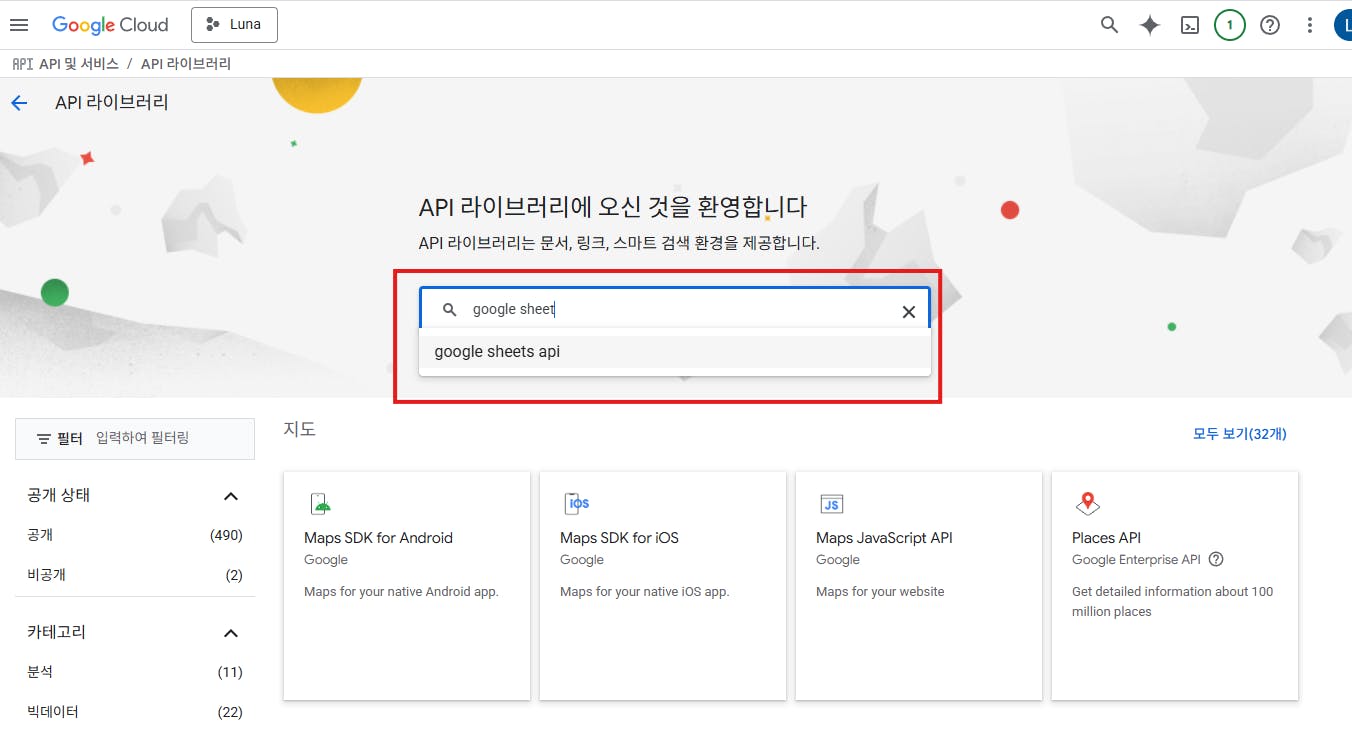Open the Maps SDK for Android card
The width and height of the screenshot is (1352, 731).
407,586
